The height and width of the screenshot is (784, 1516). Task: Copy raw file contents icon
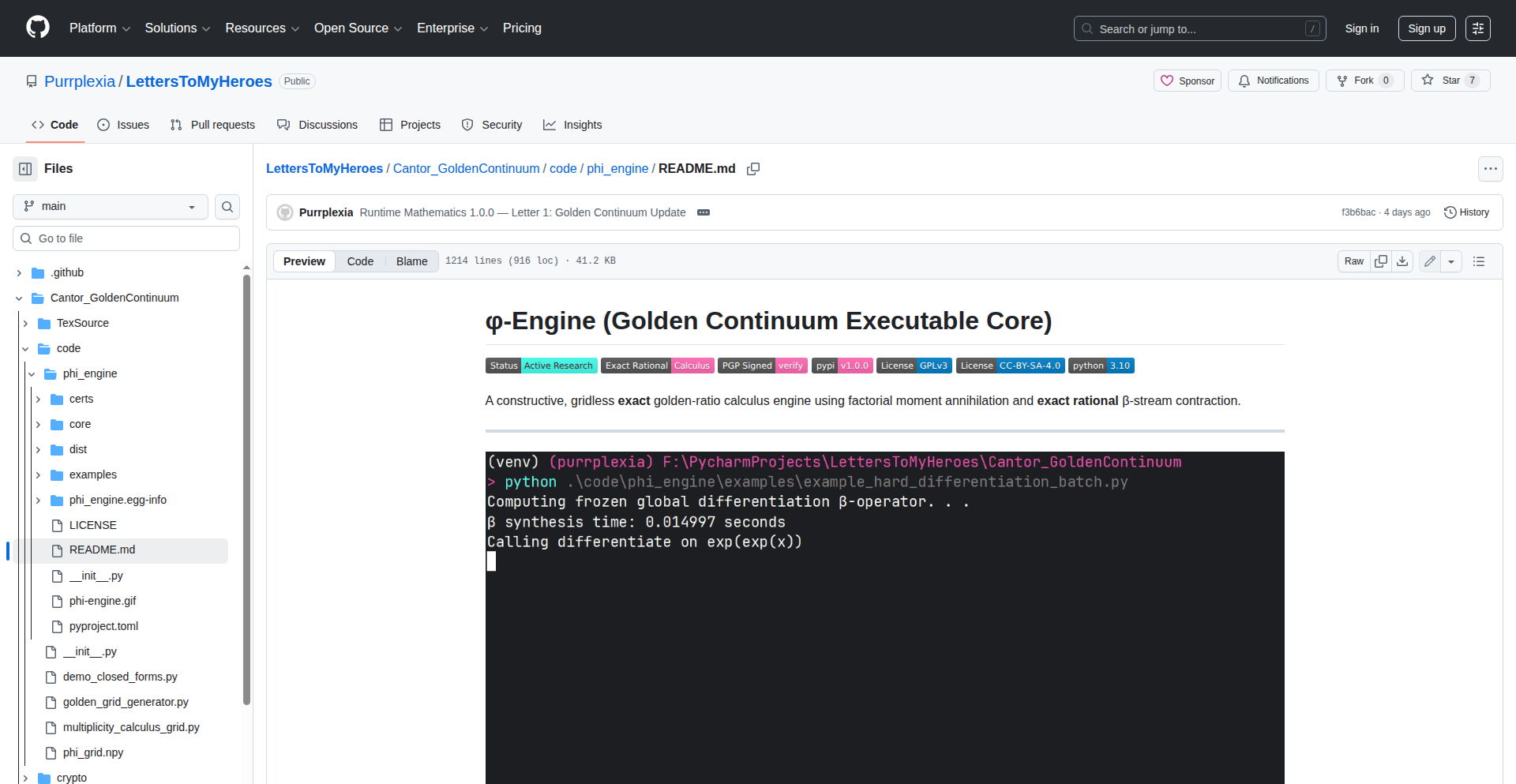tap(1380, 261)
